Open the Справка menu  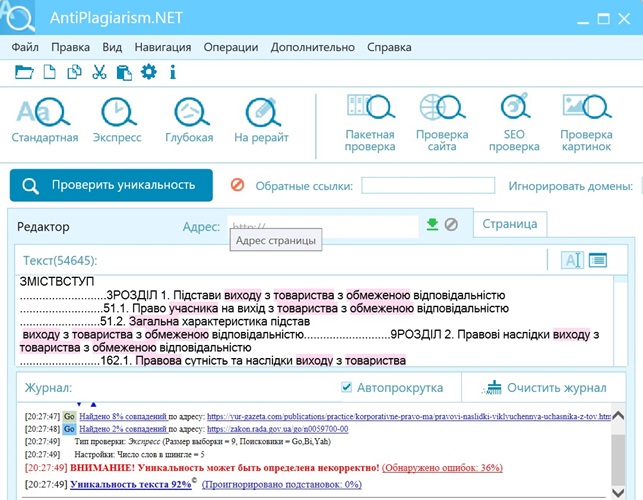389,47
